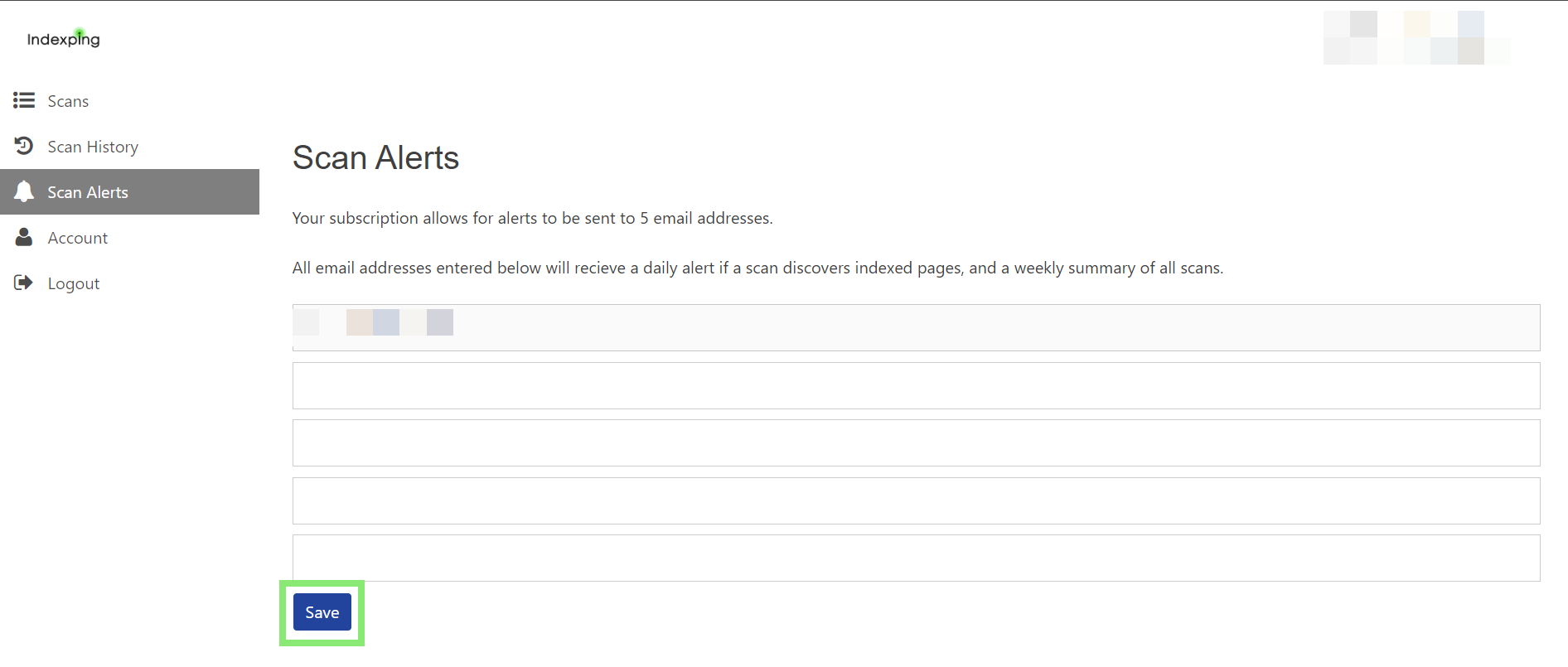Image resolution: width=1568 pixels, height=667 pixels.
Task: Open the Scans menu item
Action: tap(68, 101)
